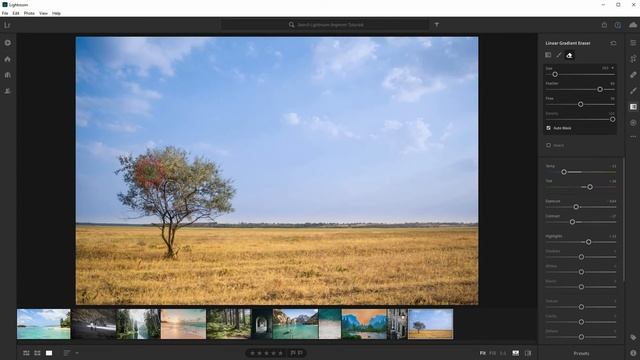Open the sort order dropdown
The image size is (640, 360).
pyautogui.click(x=71, y=353)
